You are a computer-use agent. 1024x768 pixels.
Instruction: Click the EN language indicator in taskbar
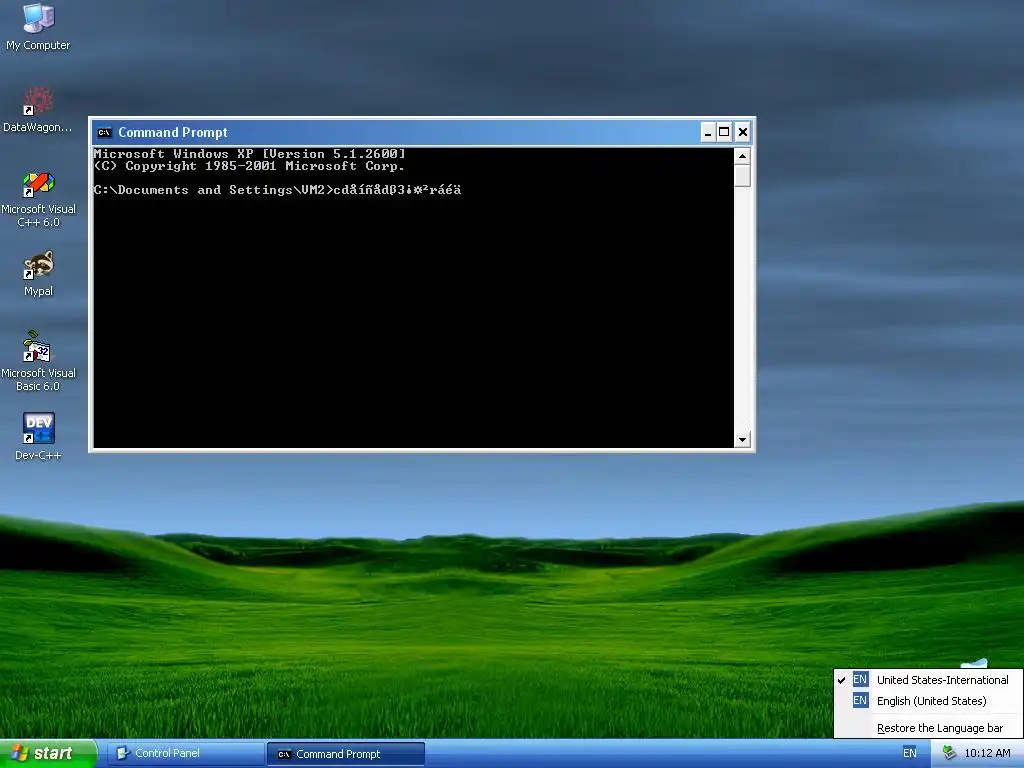910,754
